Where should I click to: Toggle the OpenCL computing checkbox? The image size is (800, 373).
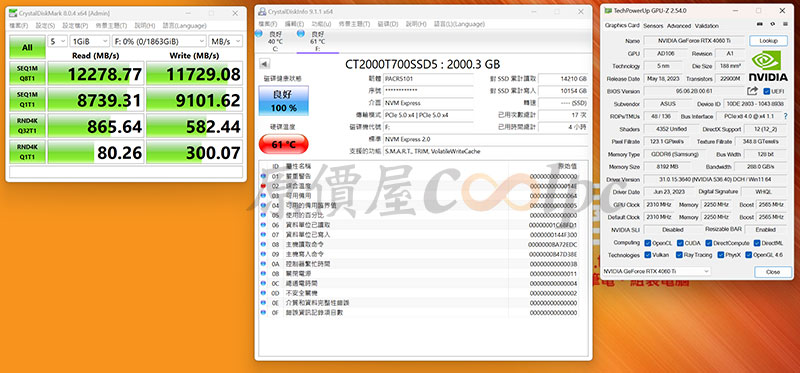coord(647,243)
